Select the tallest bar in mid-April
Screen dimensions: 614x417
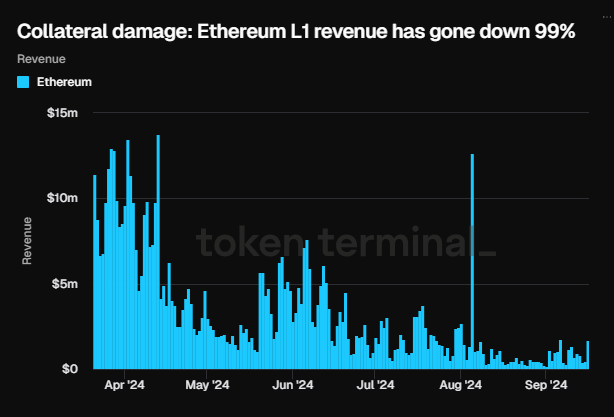point(158,252)
